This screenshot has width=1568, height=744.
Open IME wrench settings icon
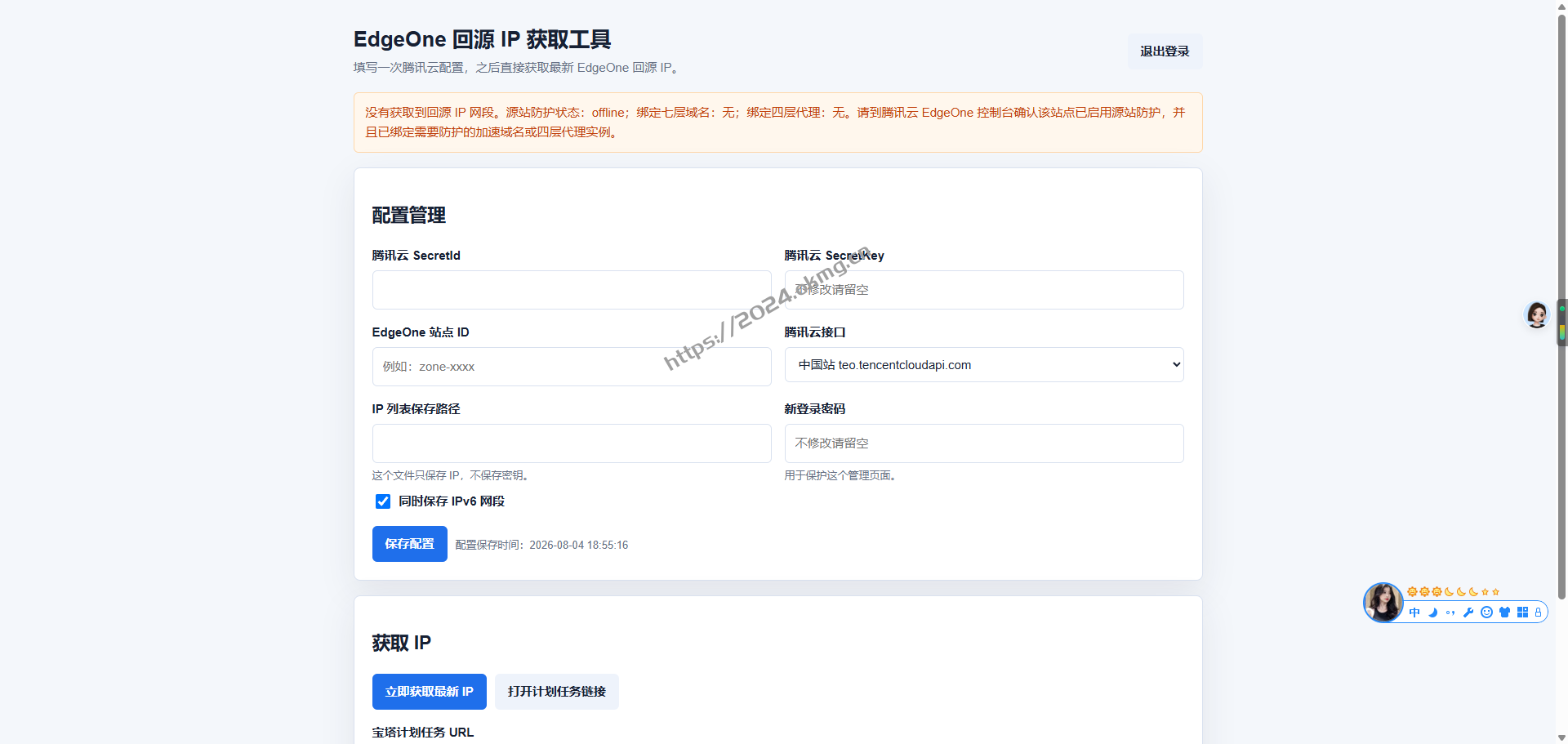coord(1468,613)
